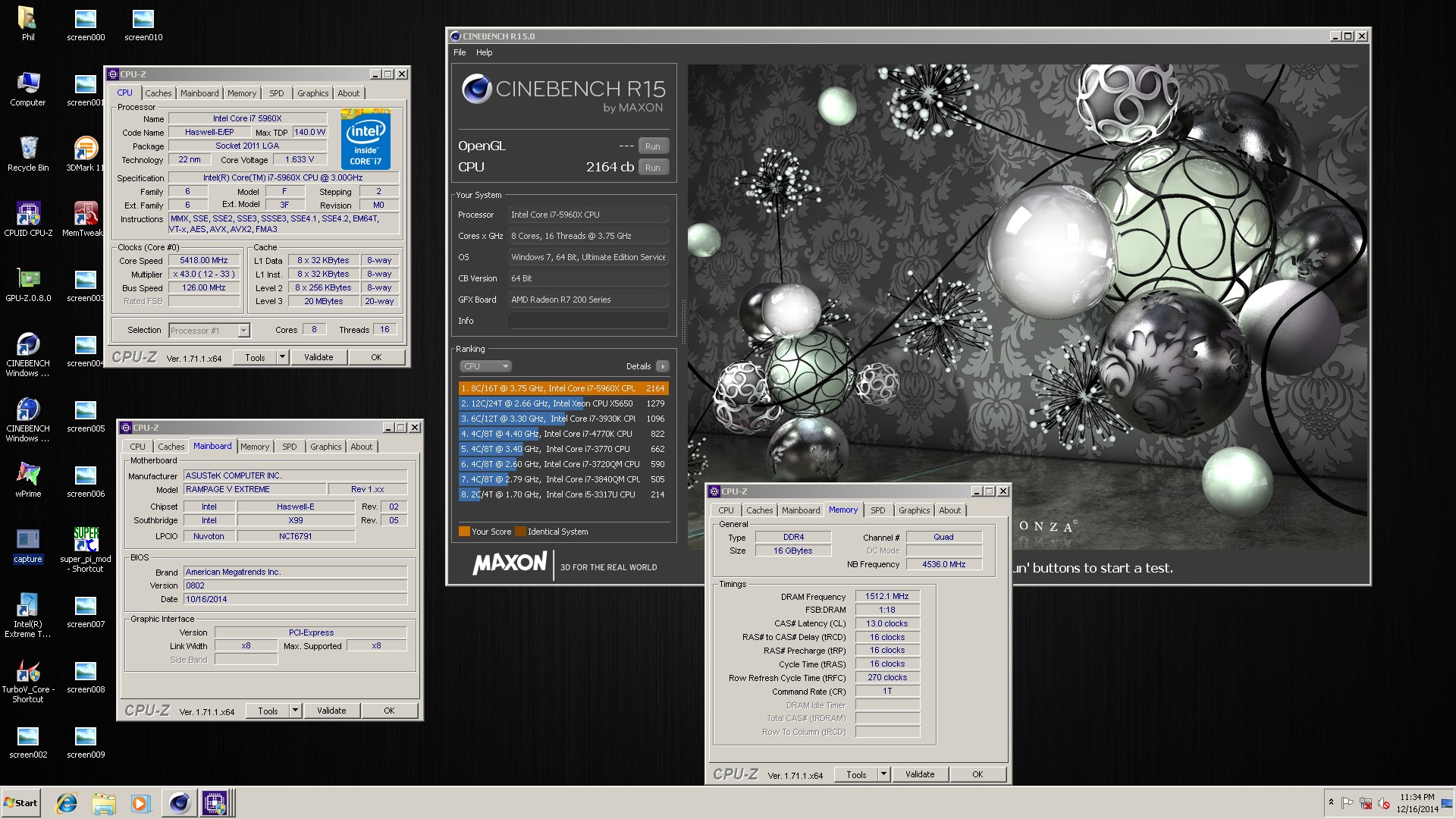Launch Internet Explorer from taskbar

(x=67, y=803)
